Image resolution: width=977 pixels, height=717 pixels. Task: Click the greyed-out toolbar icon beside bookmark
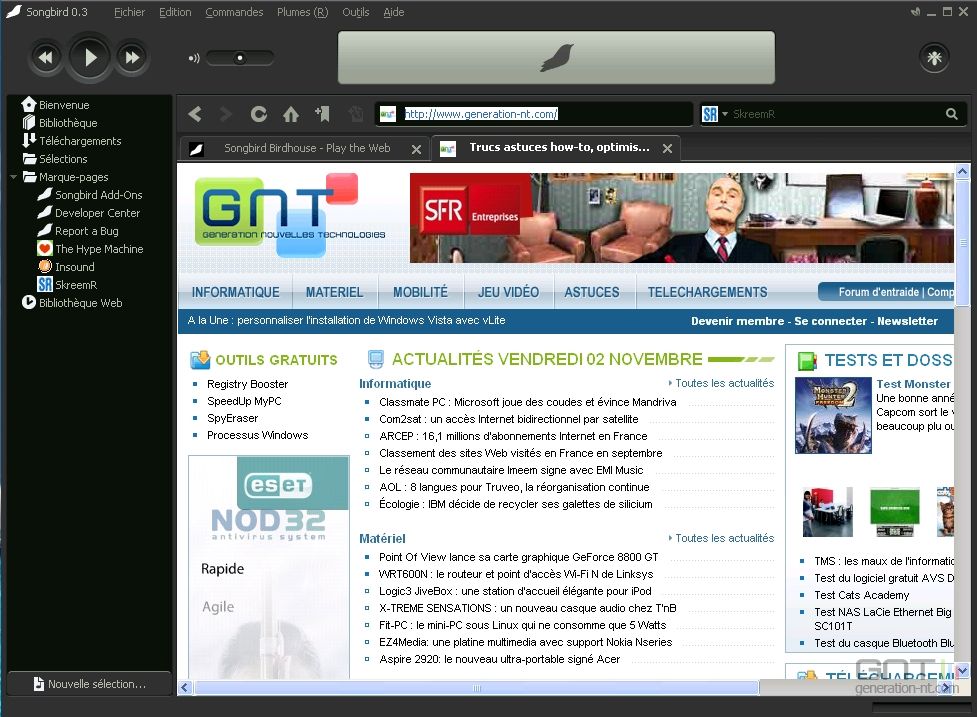click(x=356, y=114)
